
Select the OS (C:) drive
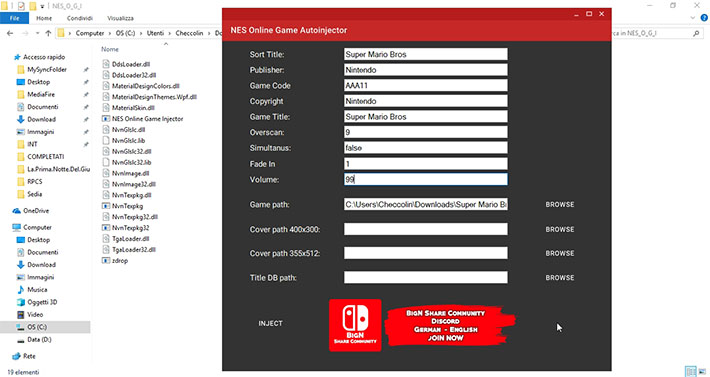pos(37,327)
